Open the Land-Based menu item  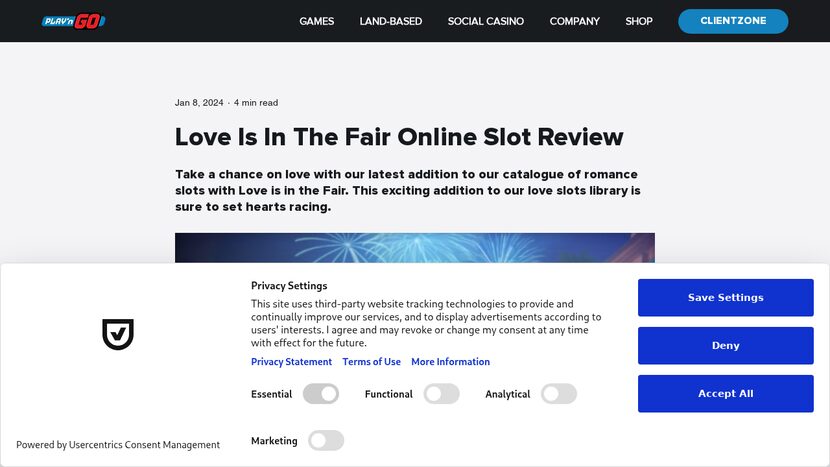point(390,21)
